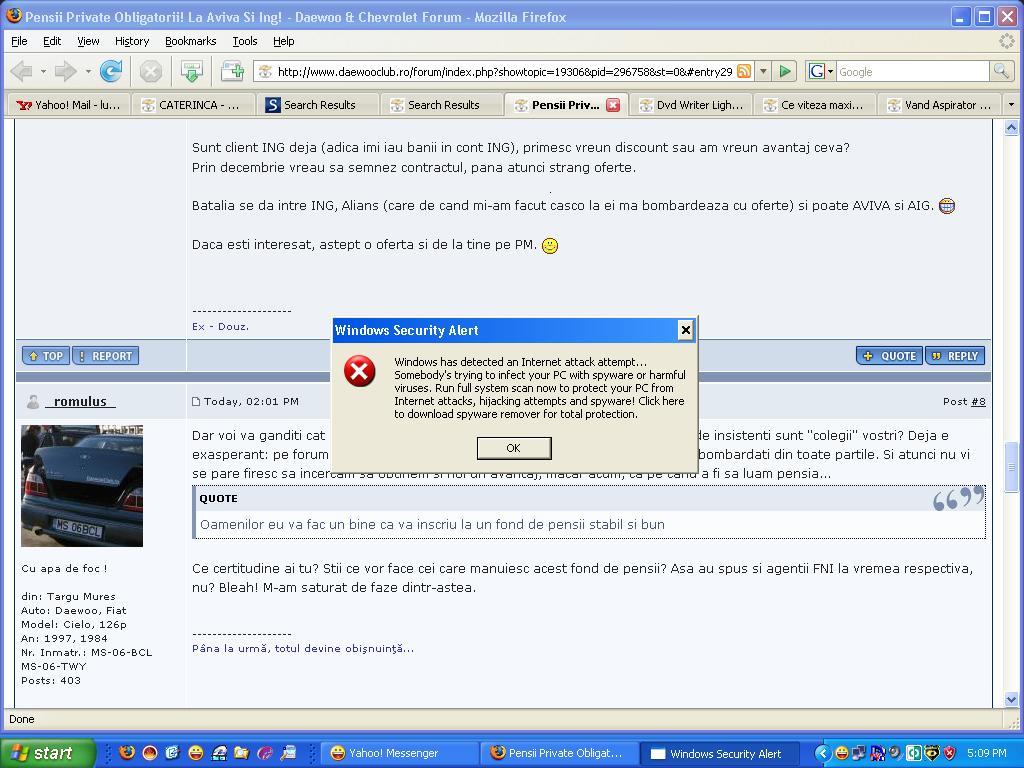1024x768 pixels.
Task: Click the REPORT button
Action: coord(105,356)
